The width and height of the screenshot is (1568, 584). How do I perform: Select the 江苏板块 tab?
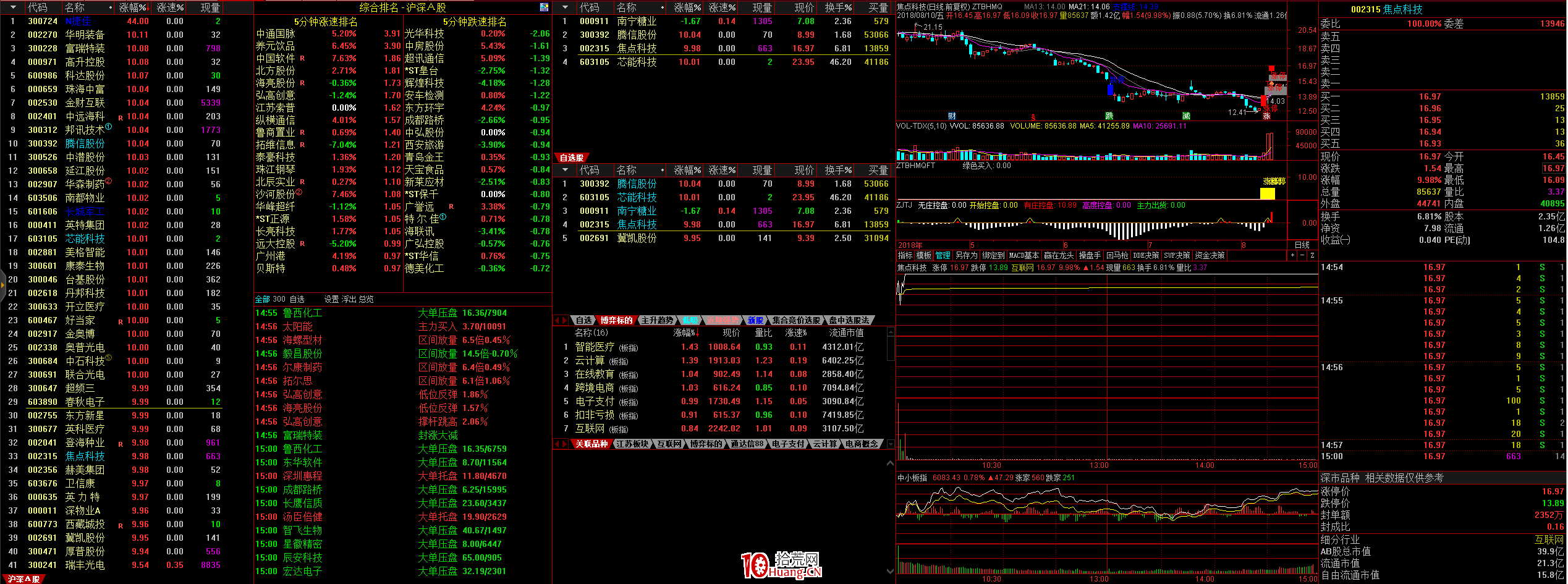pos(632,444)
